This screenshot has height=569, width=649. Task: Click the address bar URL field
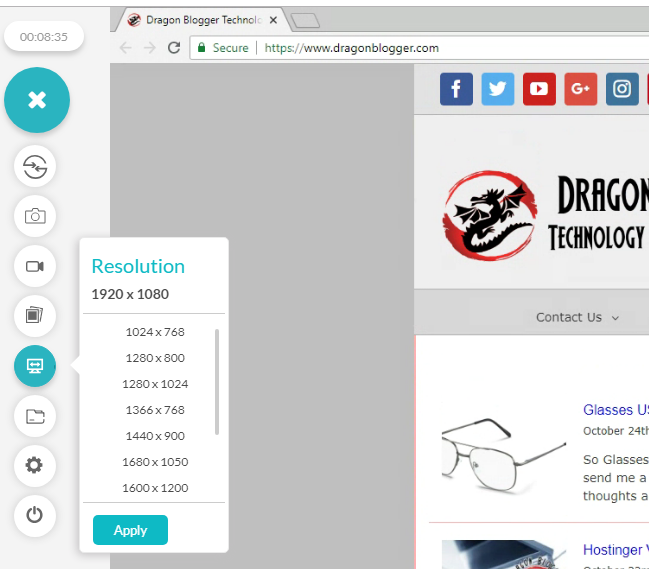click(x=419, y=48)
